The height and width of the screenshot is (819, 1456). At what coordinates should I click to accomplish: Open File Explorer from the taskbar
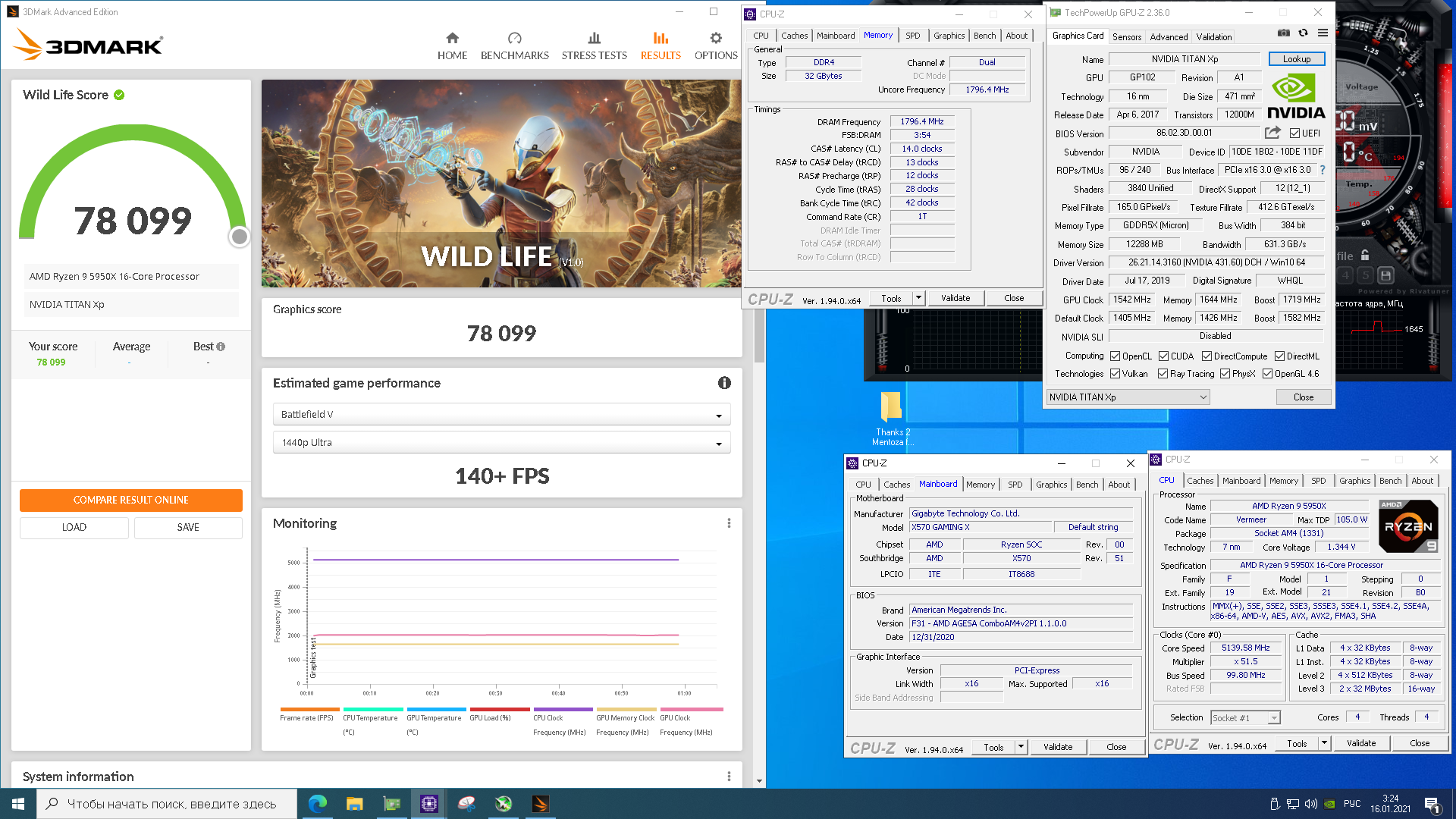click(354, 804)
